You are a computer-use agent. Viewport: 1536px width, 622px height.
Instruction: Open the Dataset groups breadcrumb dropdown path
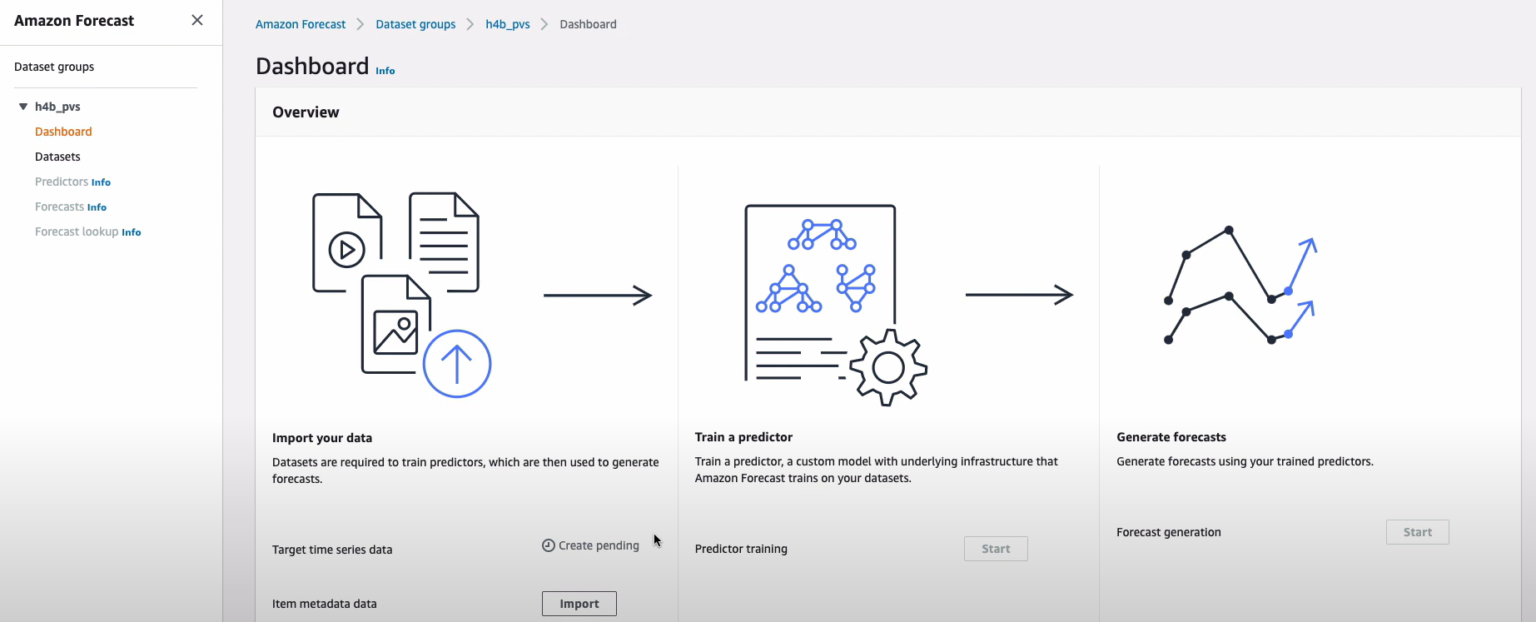coord(415,23)
